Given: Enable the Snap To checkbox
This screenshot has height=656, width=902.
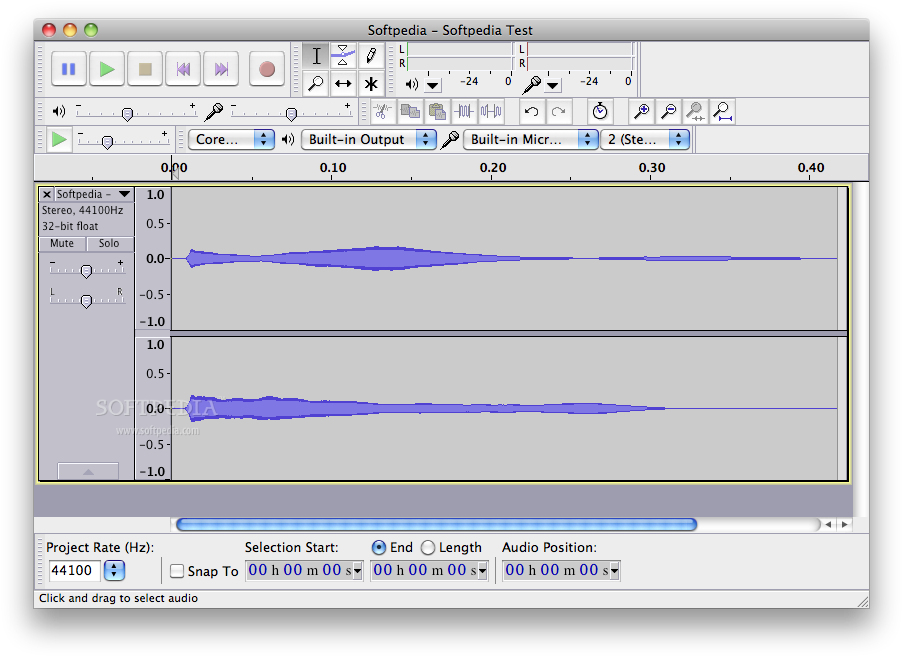Looking at the screenshot, I should point(177,571).
